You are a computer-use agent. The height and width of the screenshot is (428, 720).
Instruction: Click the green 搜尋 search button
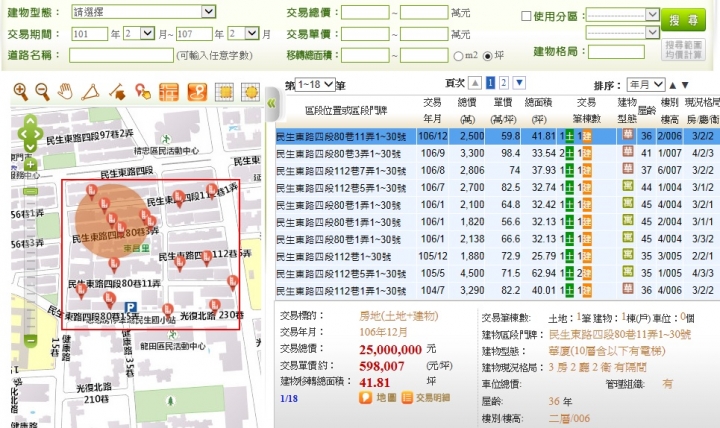point(689,20)
